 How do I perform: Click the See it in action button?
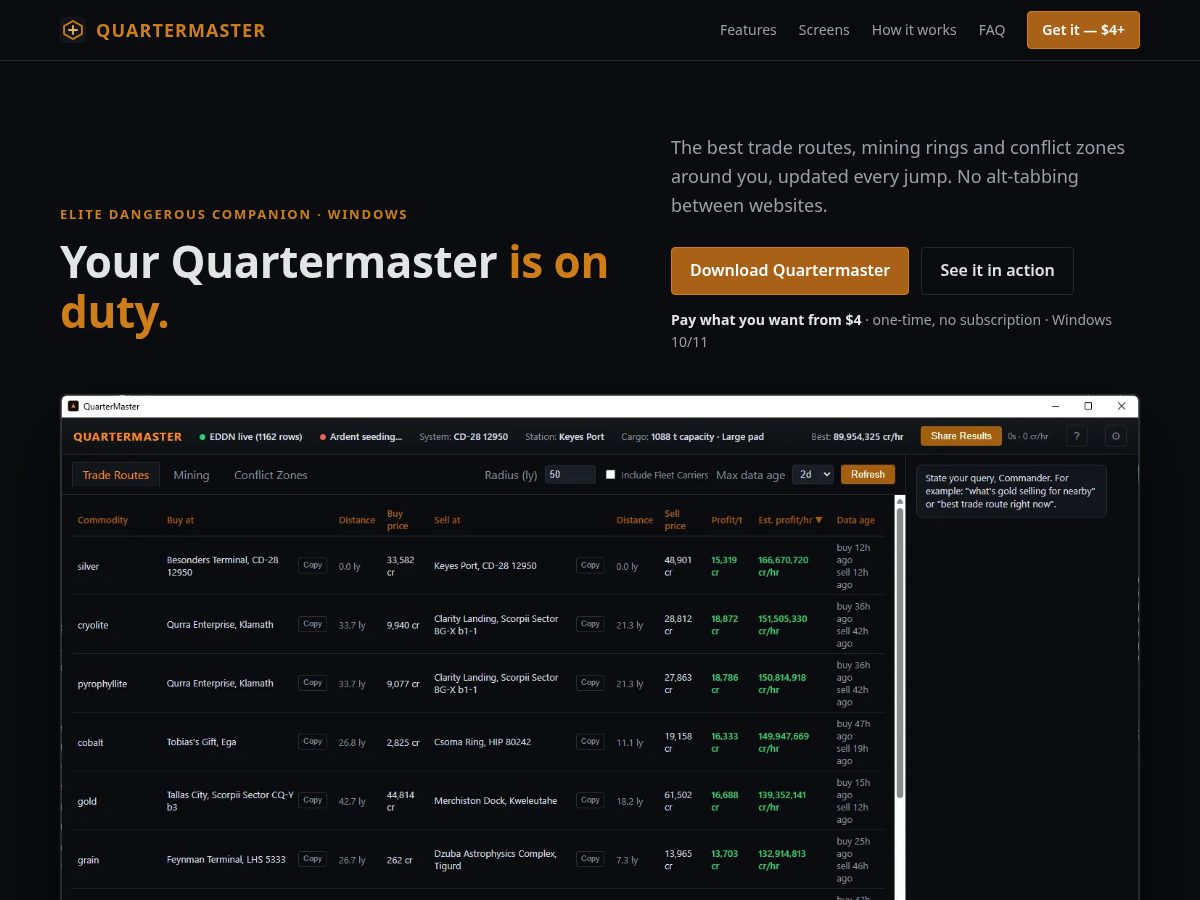[x=997, y=271]
